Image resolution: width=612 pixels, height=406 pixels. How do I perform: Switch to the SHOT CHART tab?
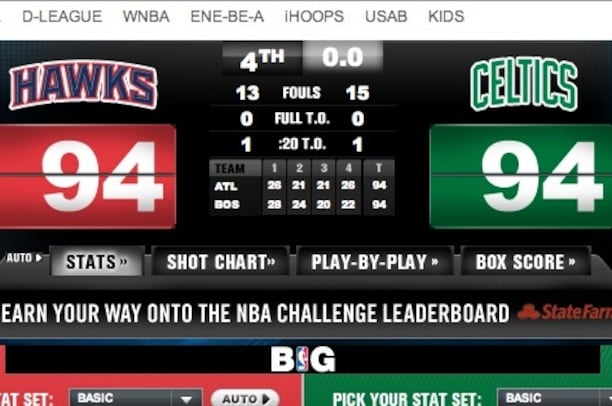tap(221, 261)
